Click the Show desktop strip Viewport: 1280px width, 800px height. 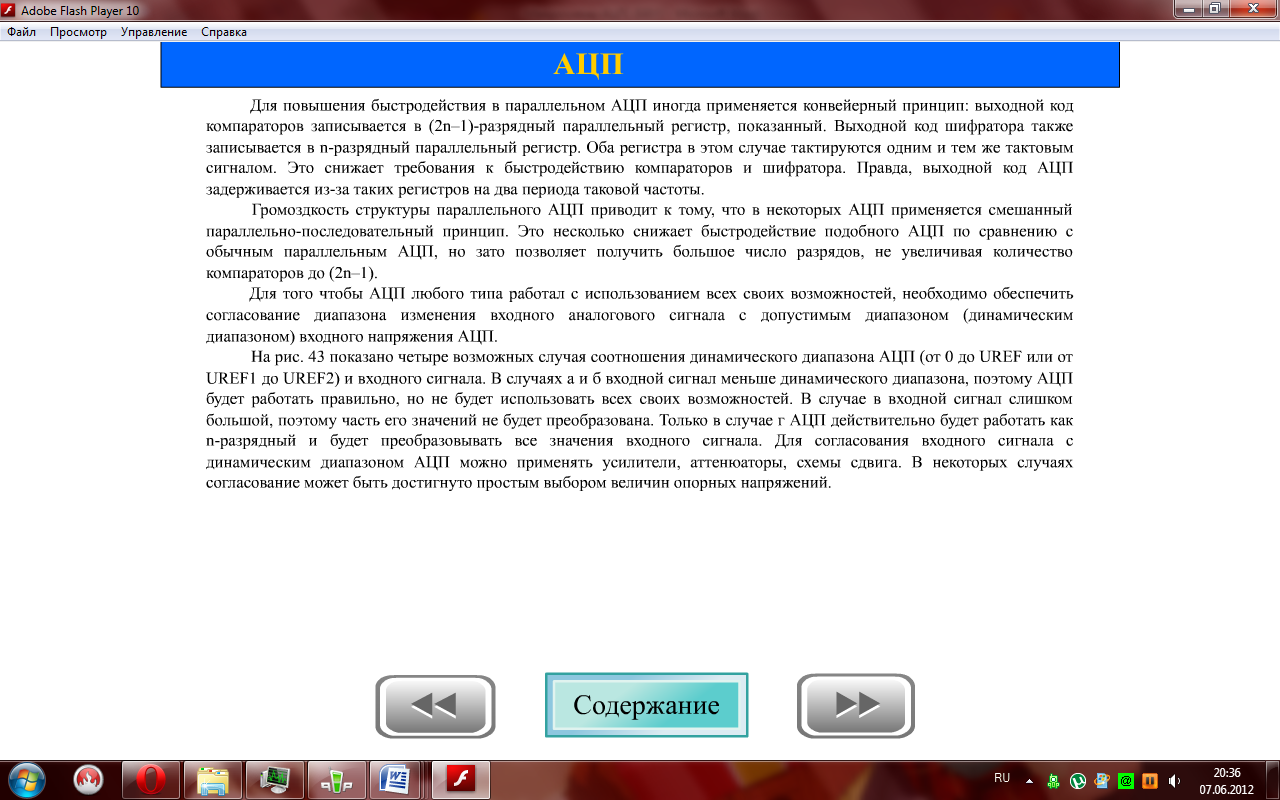(1273, 780)
